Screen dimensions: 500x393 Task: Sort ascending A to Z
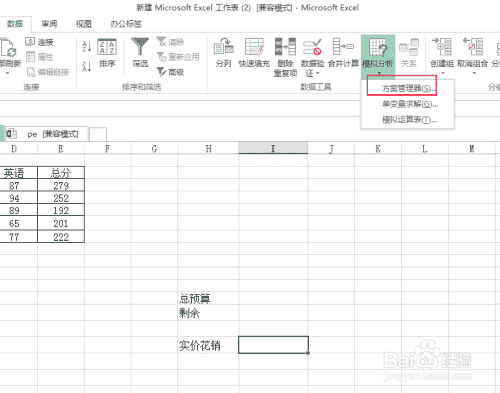(x=86, y=47)
